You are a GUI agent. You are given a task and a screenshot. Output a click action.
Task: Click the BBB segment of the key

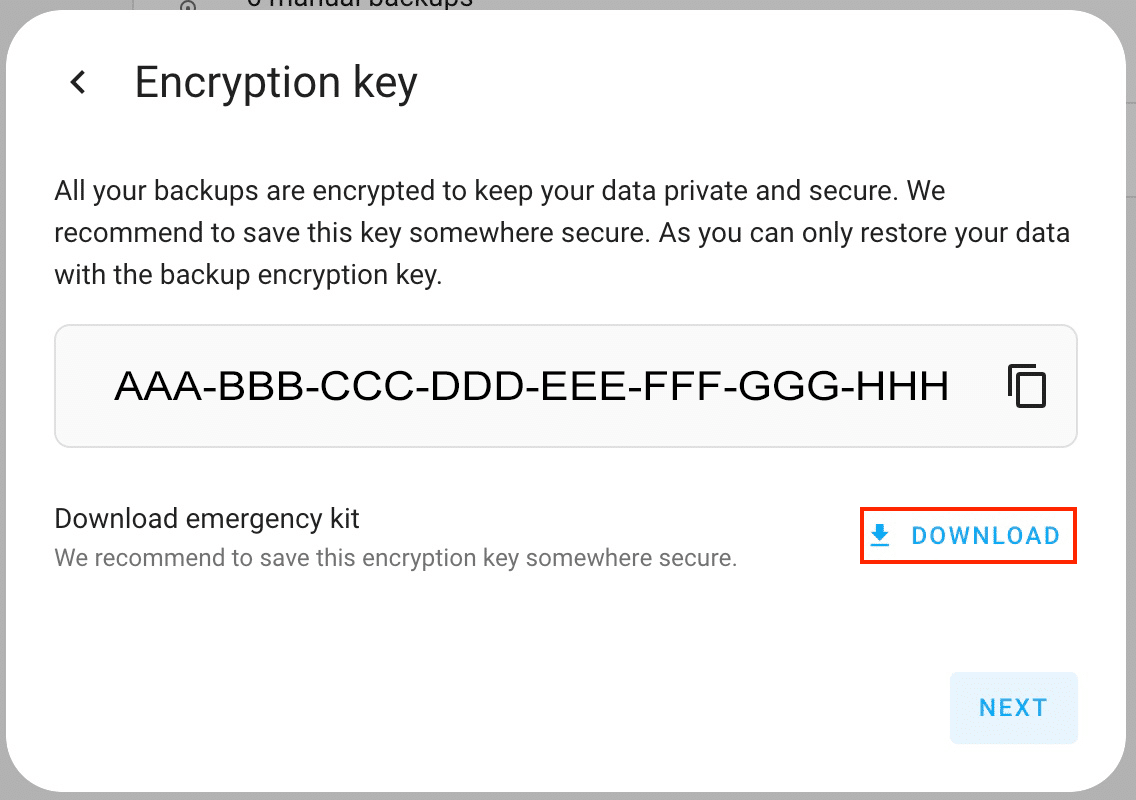[256, 386]
